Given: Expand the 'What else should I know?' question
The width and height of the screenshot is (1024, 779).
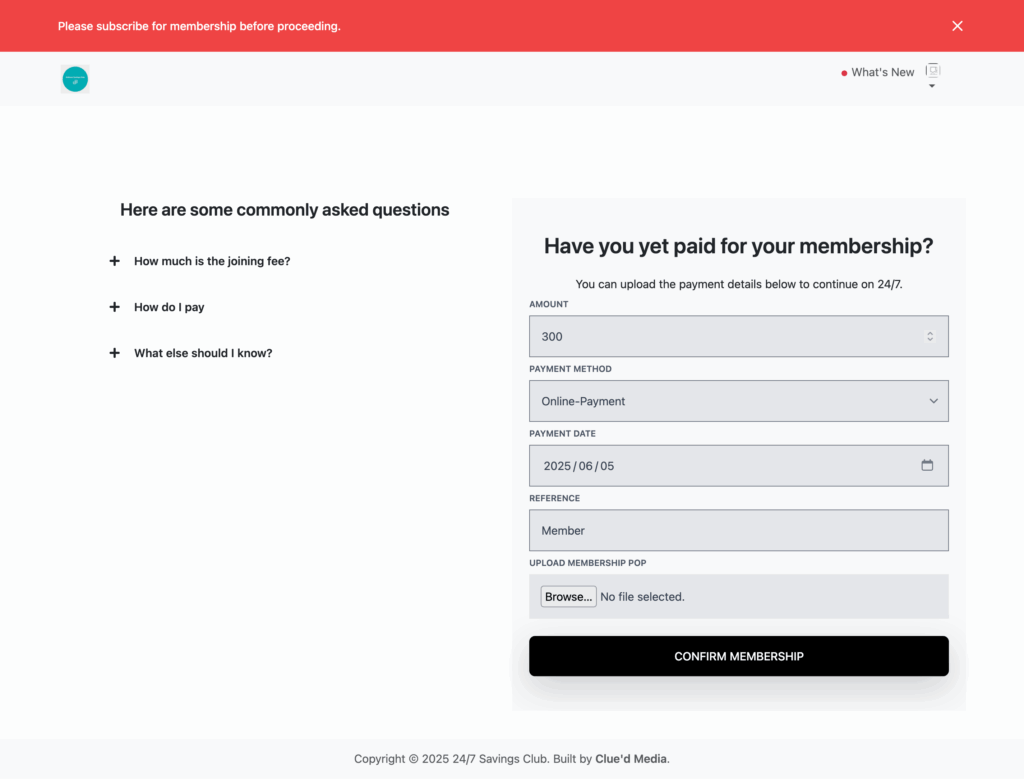Looking at the screenshot, I should pyautogui.click(x=202, y=353).
